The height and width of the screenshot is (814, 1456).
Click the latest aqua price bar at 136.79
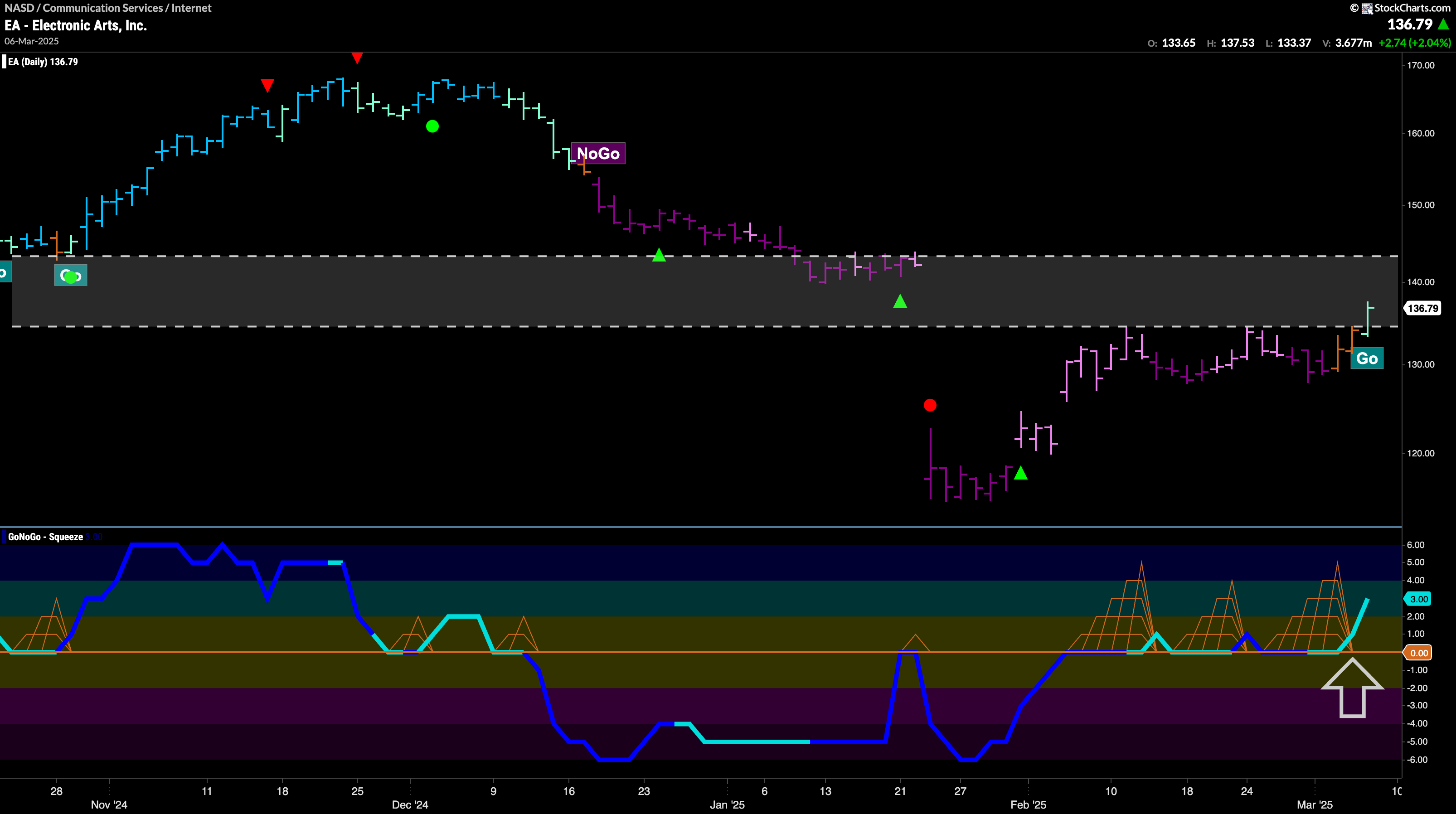tap(1368, 319)
